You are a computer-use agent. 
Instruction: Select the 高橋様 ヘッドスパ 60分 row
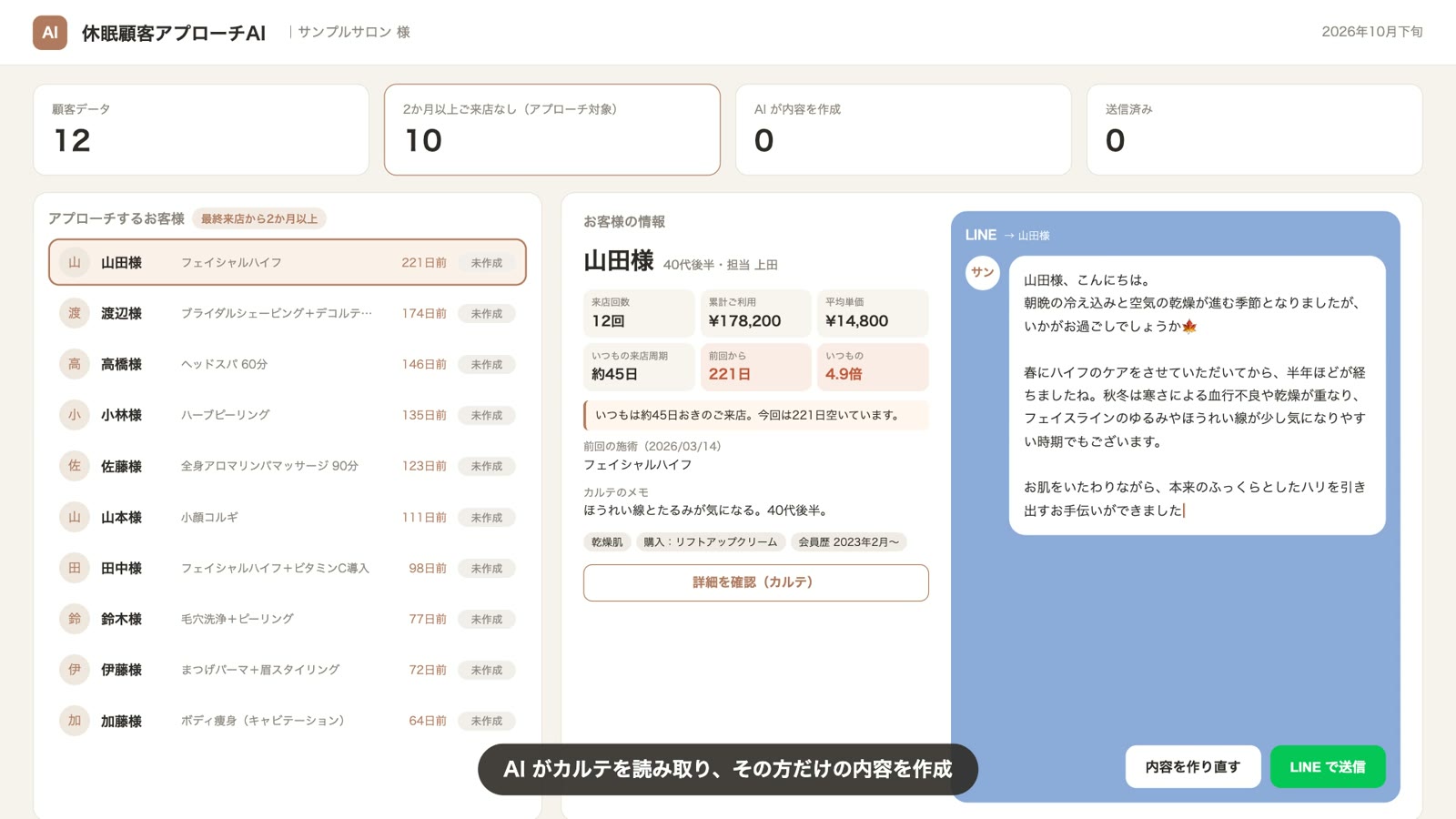(288, 364)
